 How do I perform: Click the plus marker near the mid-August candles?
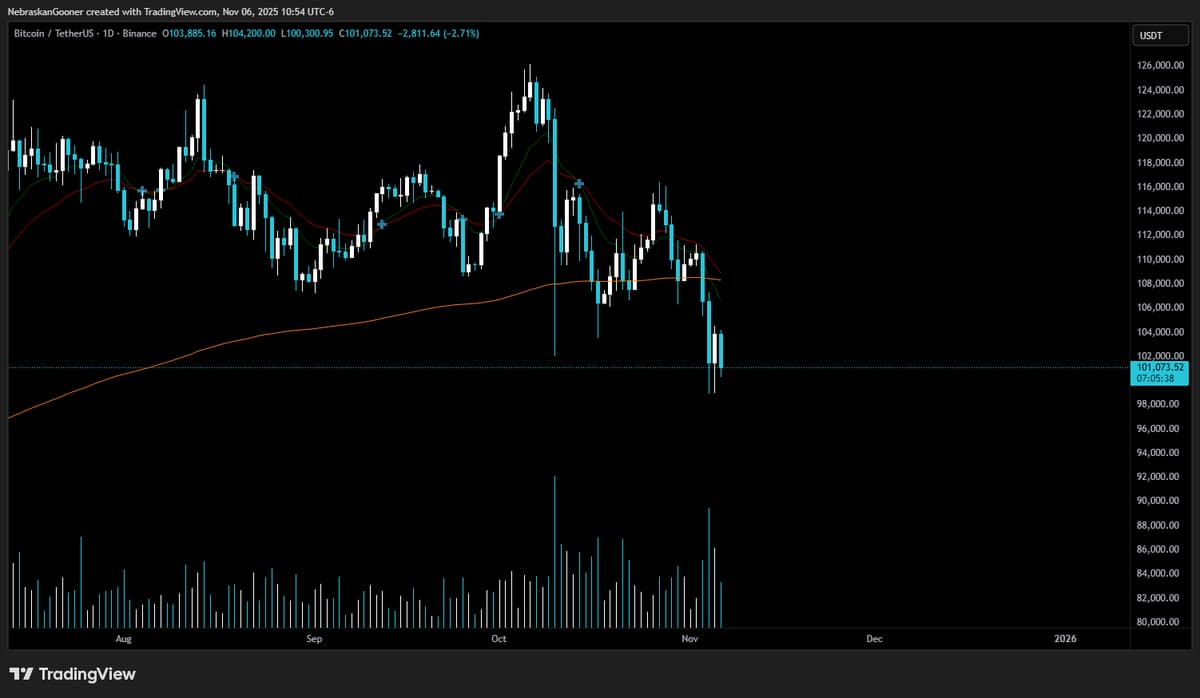point(142,189)
